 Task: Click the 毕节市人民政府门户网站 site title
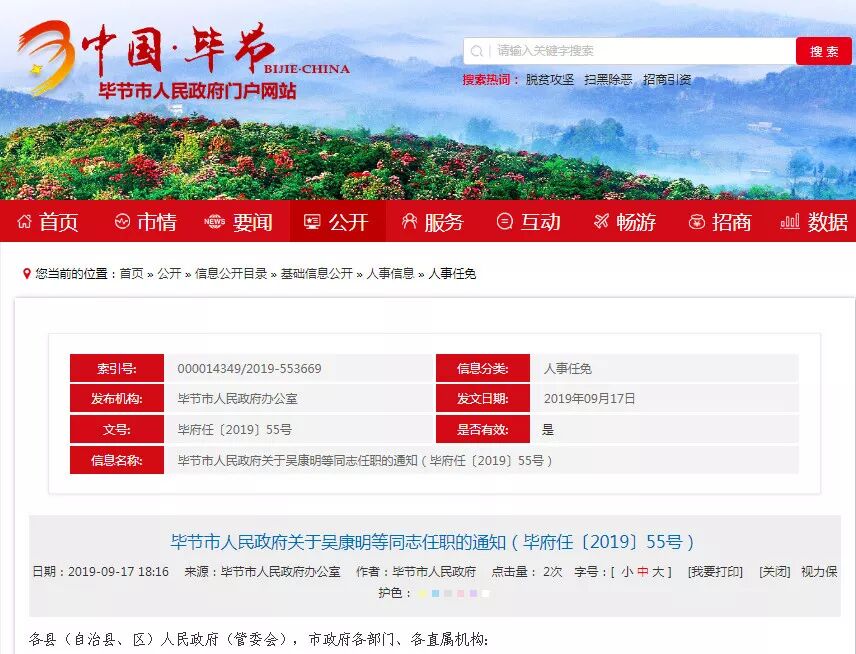click(197, 91)
